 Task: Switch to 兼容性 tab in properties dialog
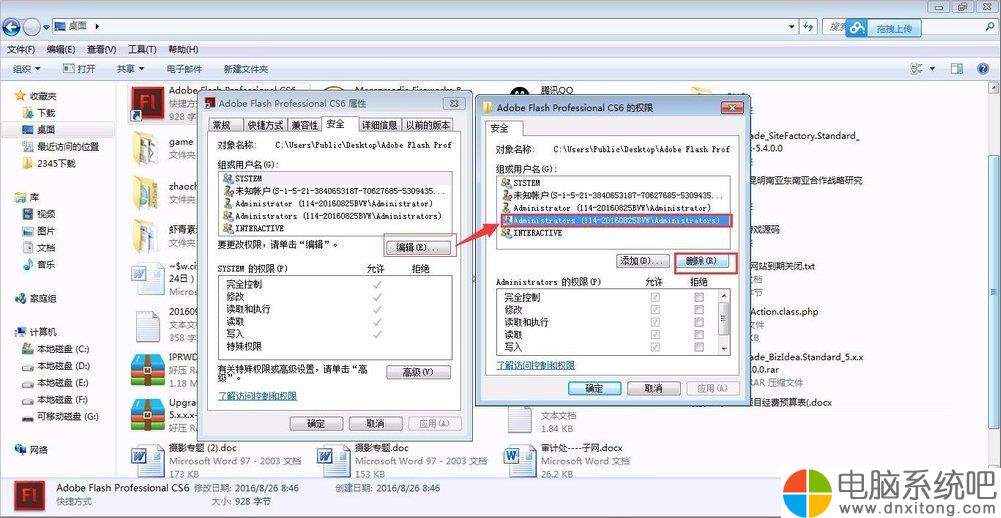click(x=304, y=125)
